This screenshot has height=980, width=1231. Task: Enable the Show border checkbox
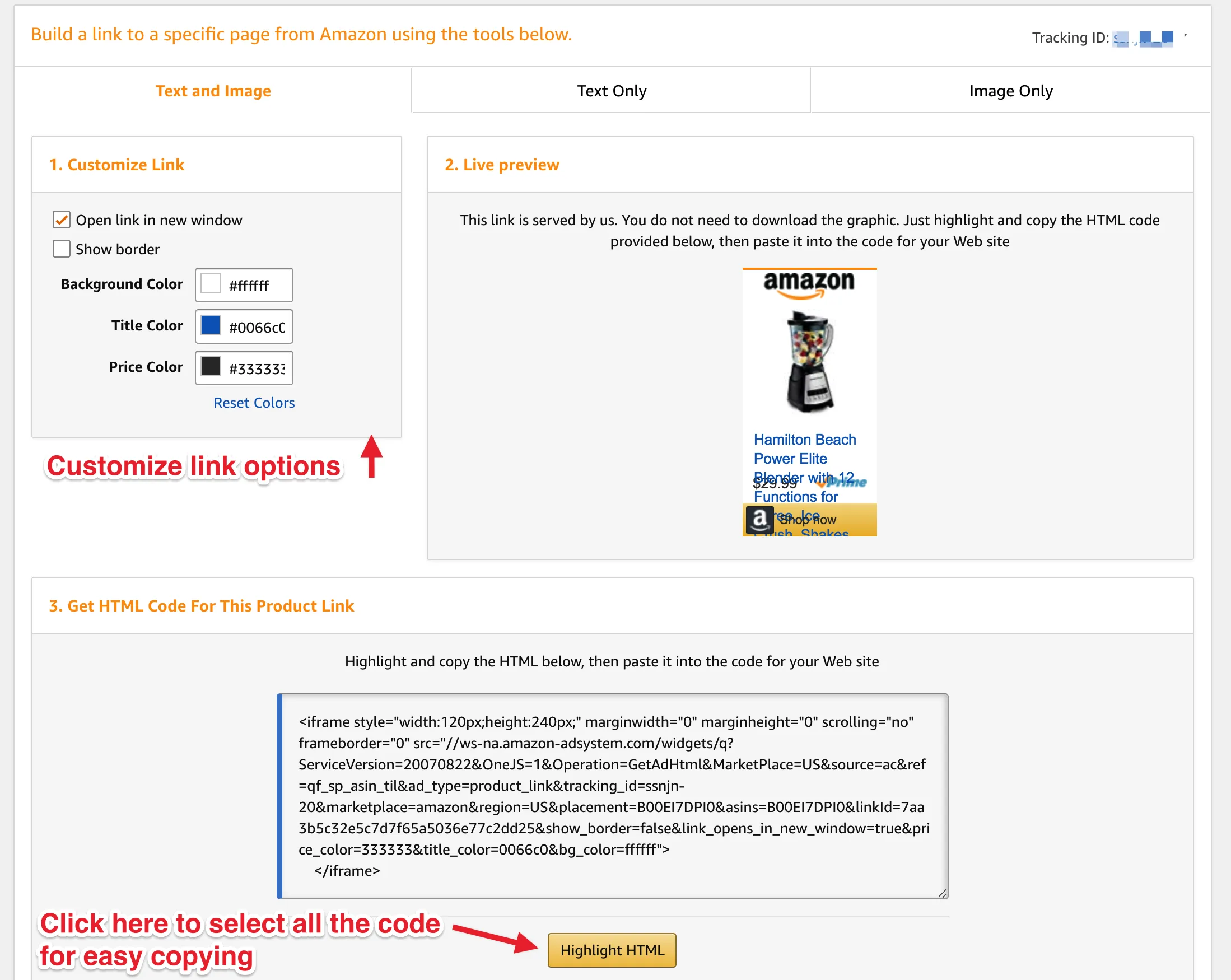[x=61, y=249]
